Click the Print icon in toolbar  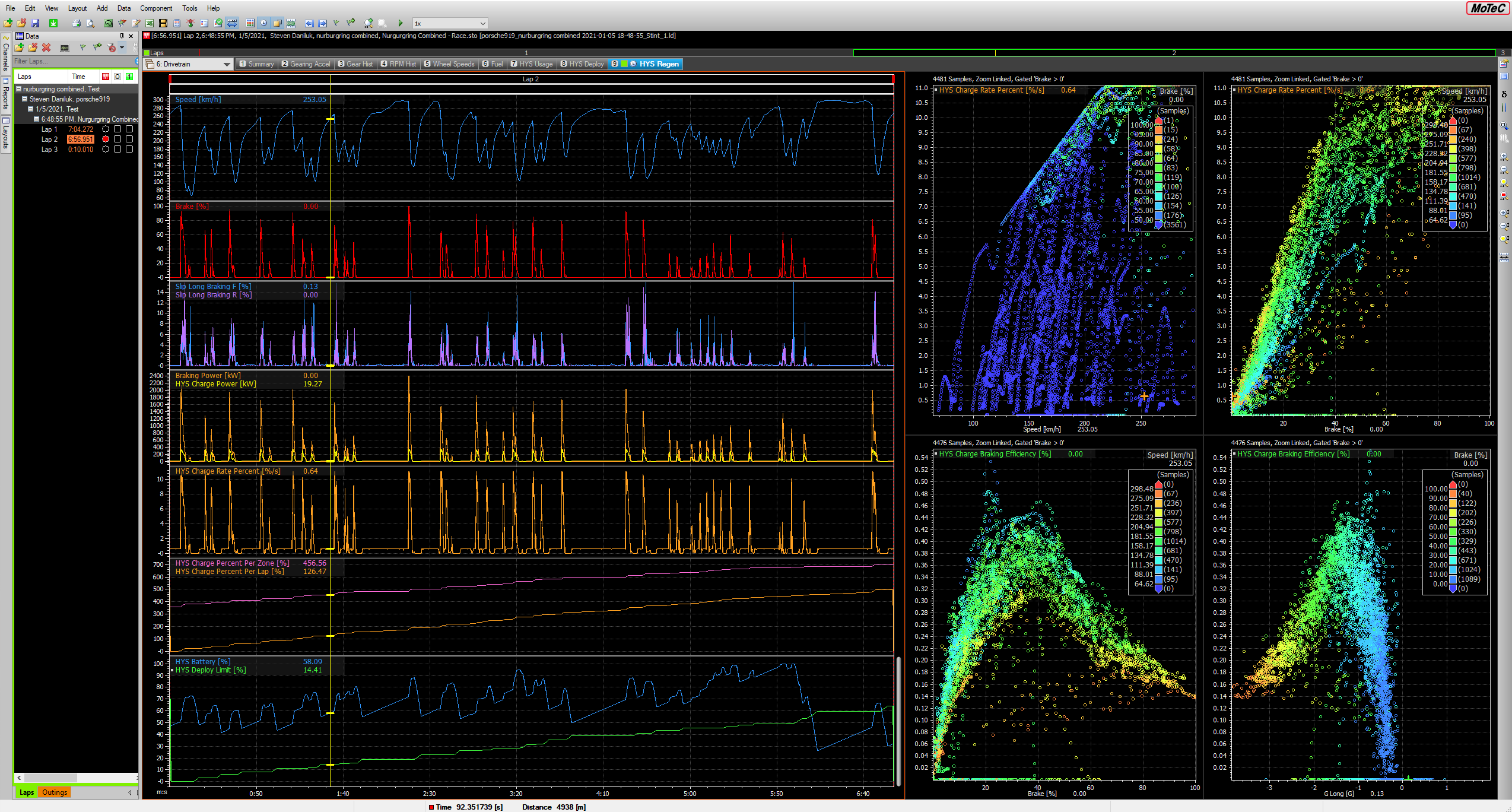pyautogui.click(x=76, y=23)
